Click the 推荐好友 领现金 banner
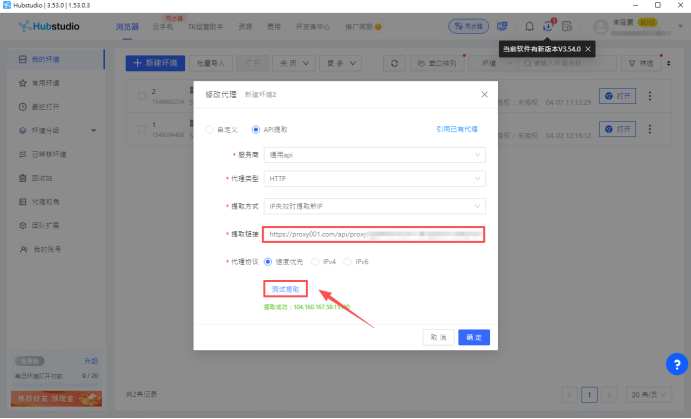Image resolution: width=691 pixels, height=419 pixels. [56, 399]
